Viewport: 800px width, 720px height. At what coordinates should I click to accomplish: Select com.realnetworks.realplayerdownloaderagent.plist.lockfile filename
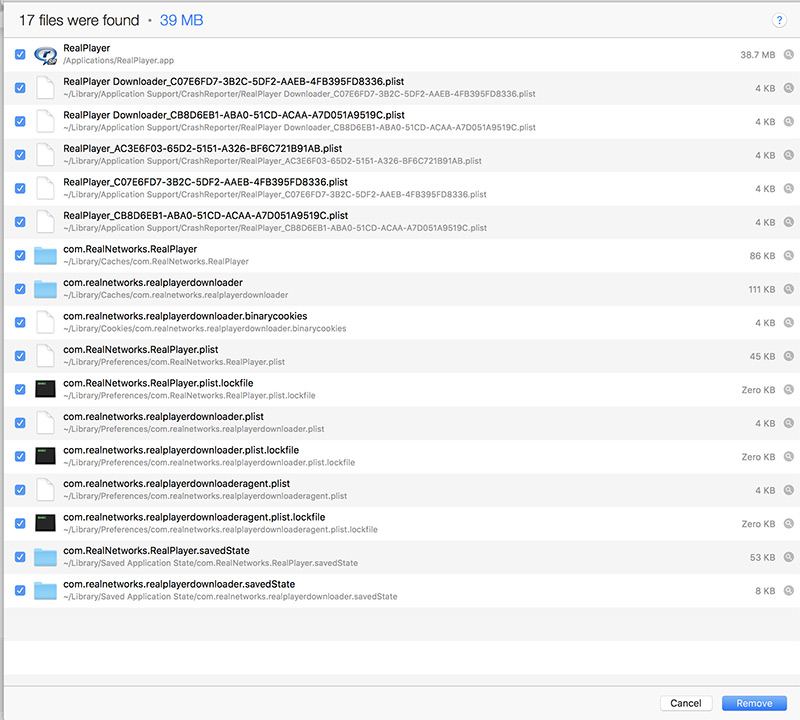click(194, 517)
